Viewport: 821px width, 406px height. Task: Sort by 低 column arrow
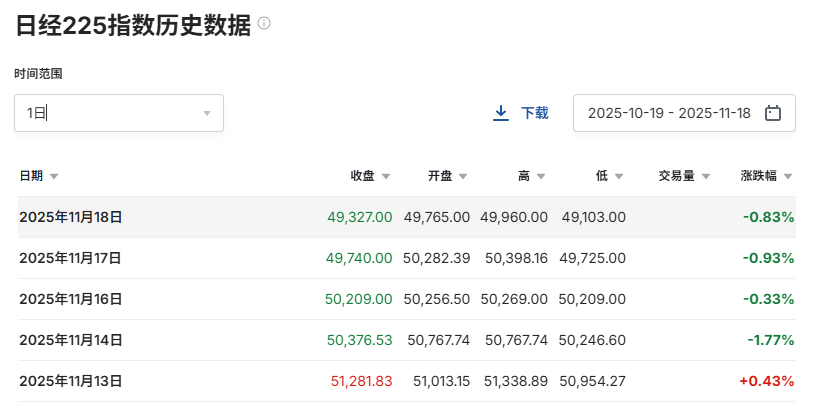(x=619, y=177)
